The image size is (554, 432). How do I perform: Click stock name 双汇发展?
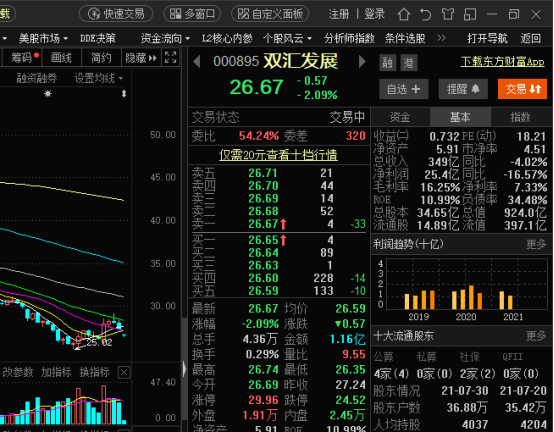pos(301,61)
